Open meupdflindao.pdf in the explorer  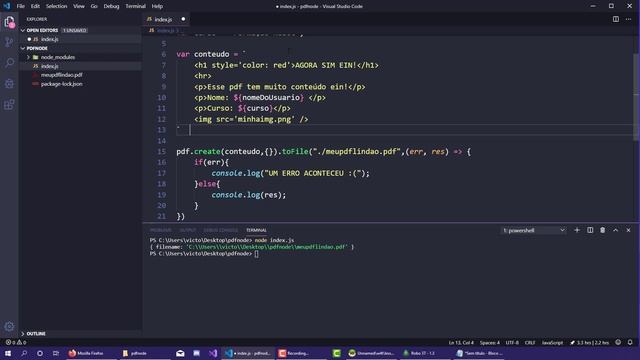click(x=80, y=75)
